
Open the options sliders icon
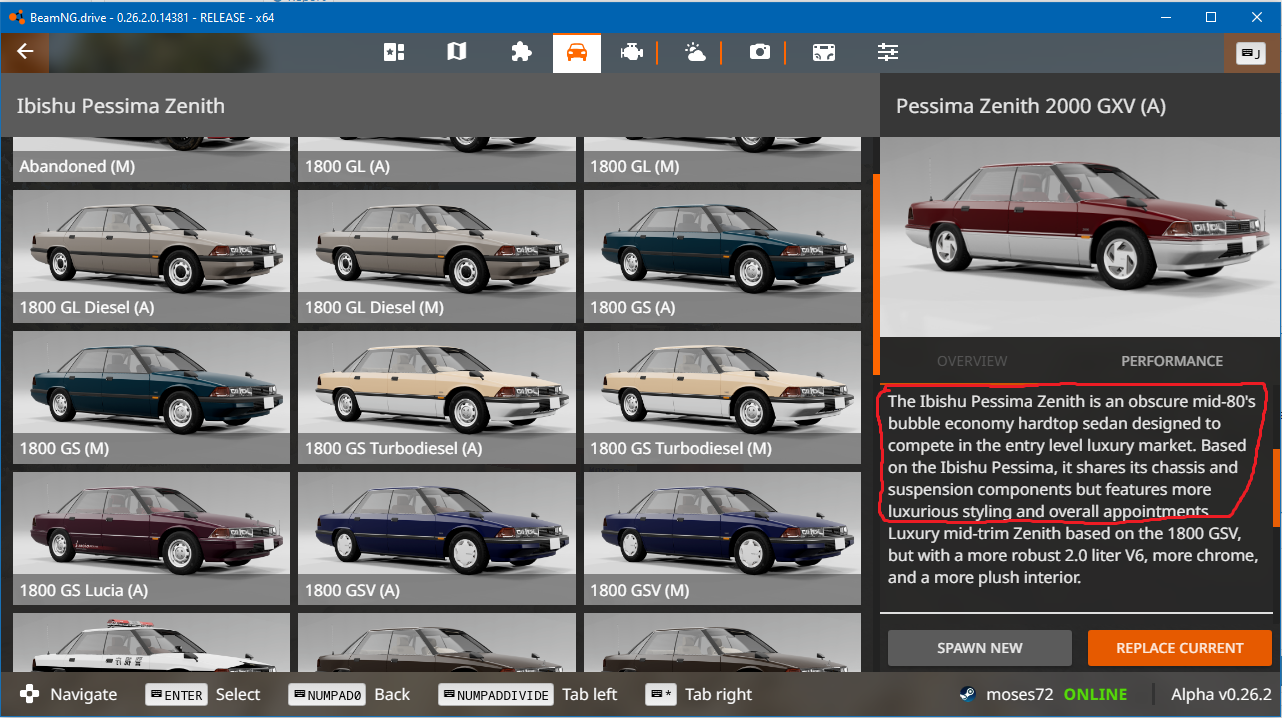[x=887, y=52]
